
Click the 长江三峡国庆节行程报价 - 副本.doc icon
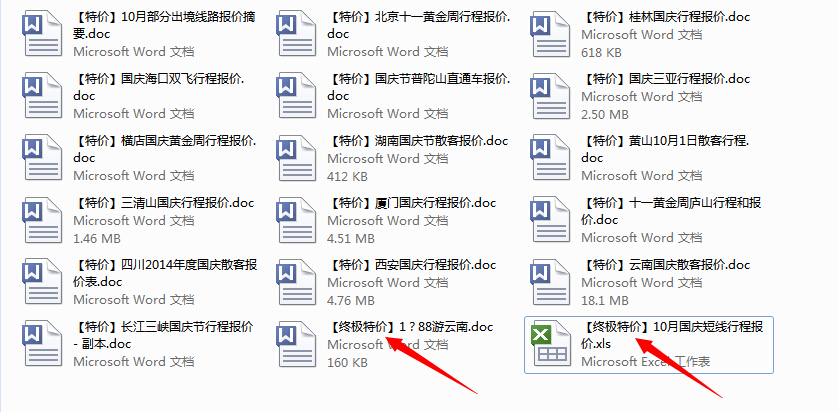(42, 344)
